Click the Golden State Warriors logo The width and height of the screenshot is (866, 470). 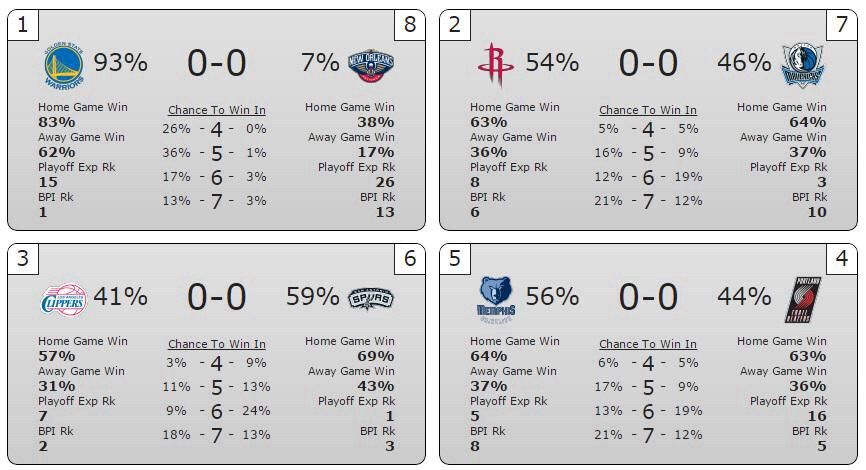[x=64, y=65]
